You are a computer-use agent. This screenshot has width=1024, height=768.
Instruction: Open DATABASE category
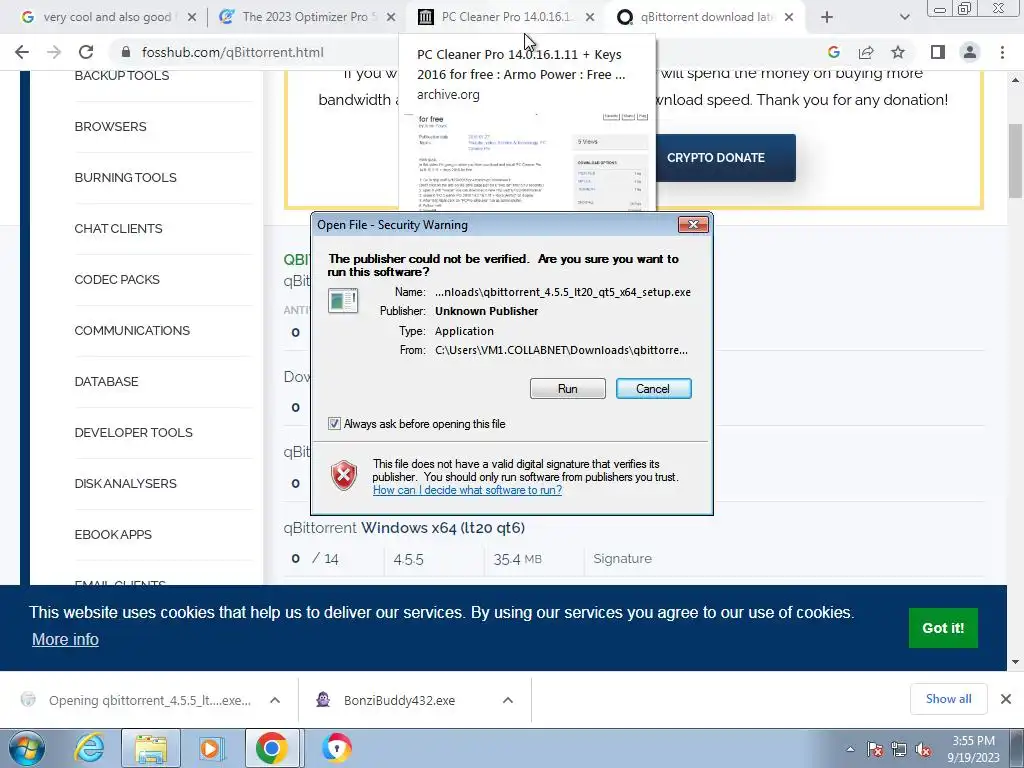point(106,381)
